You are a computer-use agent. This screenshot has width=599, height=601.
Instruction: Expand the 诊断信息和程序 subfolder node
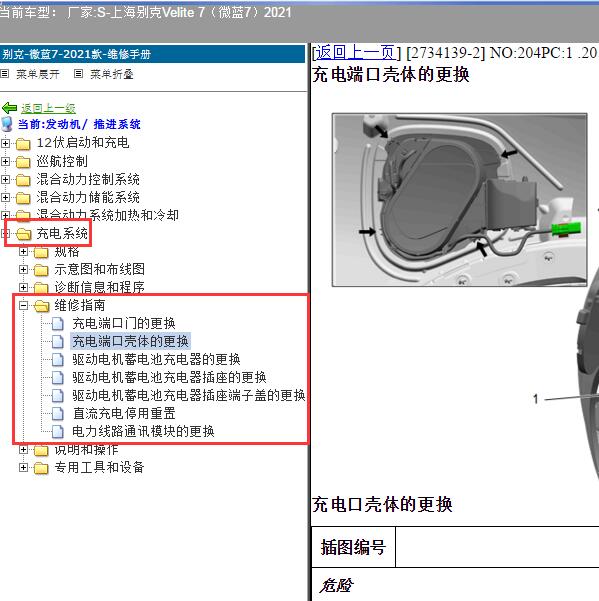[x=23, y=287]
